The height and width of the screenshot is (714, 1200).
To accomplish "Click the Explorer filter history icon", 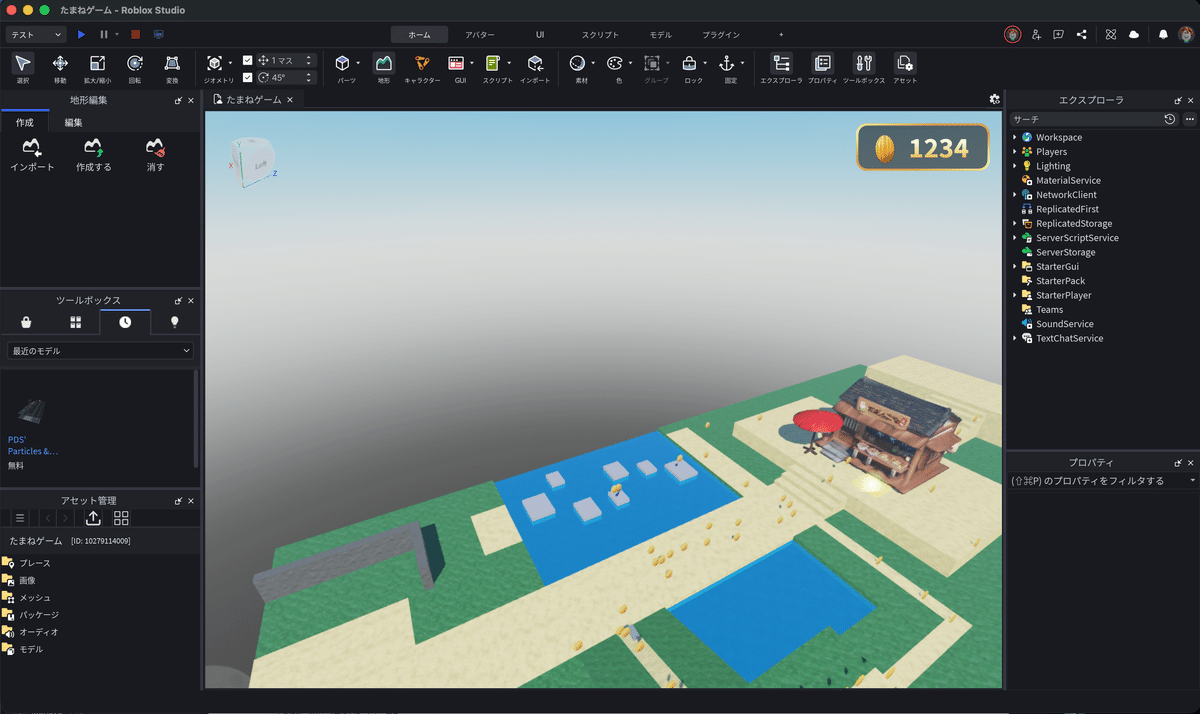I will 1170,119.
